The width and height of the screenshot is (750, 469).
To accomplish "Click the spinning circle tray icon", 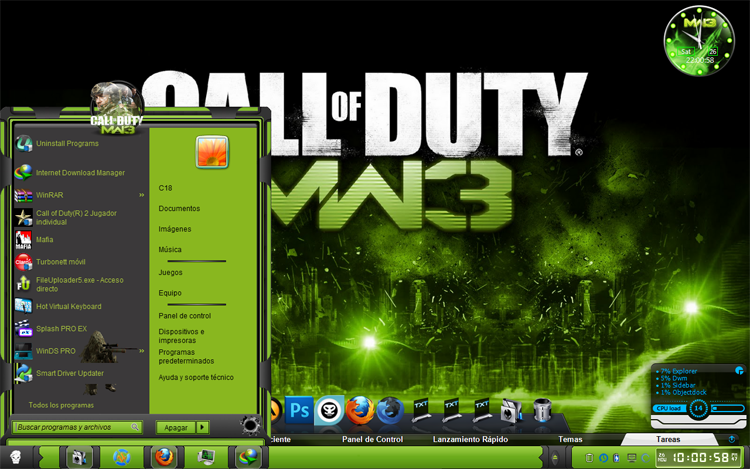I will (645, 458).
